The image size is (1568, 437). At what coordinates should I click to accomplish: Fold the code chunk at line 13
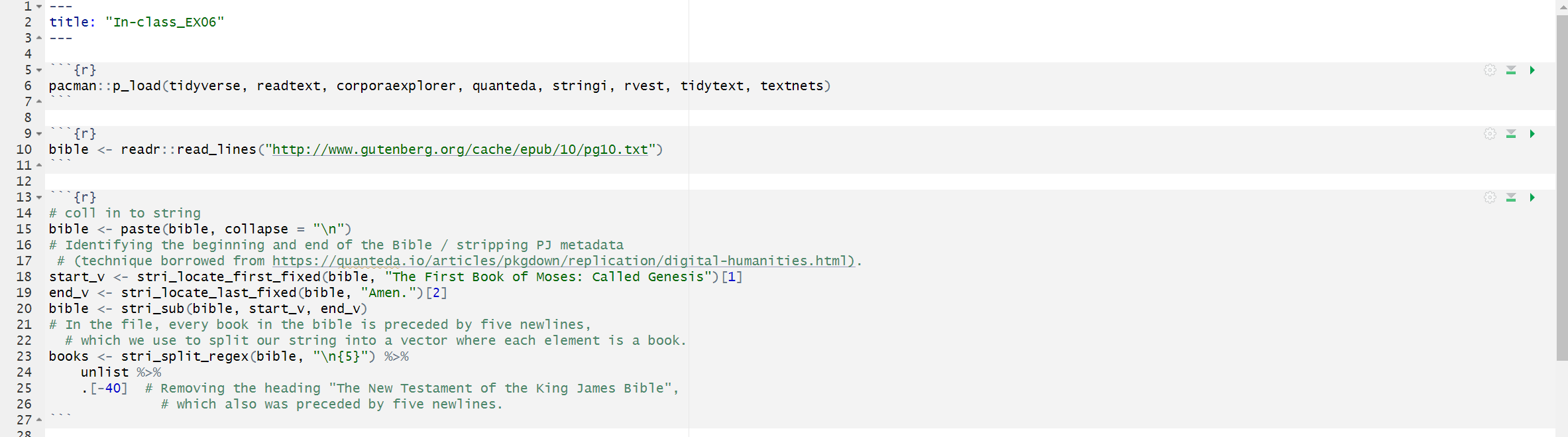(x=39, y=198)
